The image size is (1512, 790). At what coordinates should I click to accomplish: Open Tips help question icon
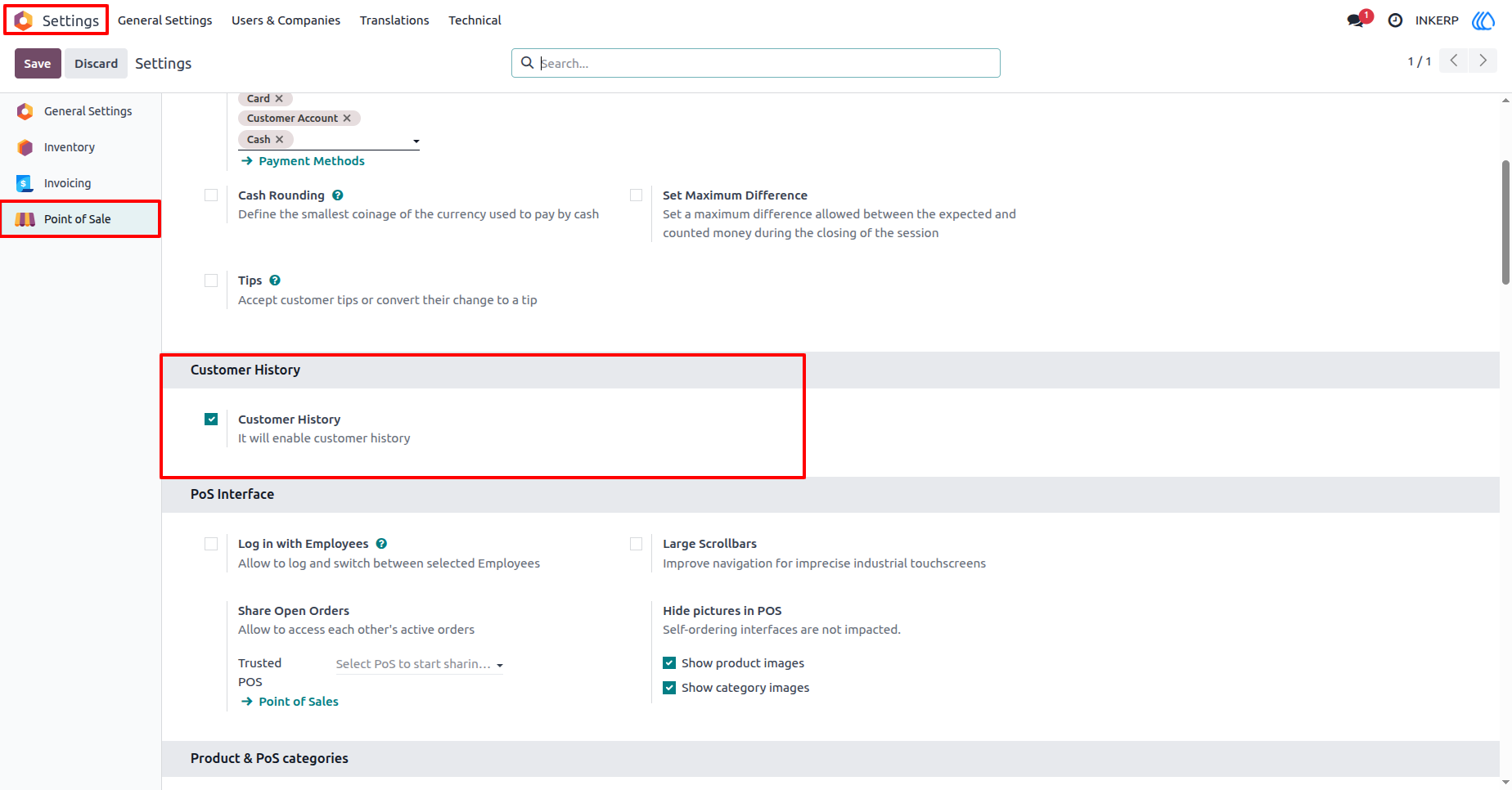(x=275, y=281)
